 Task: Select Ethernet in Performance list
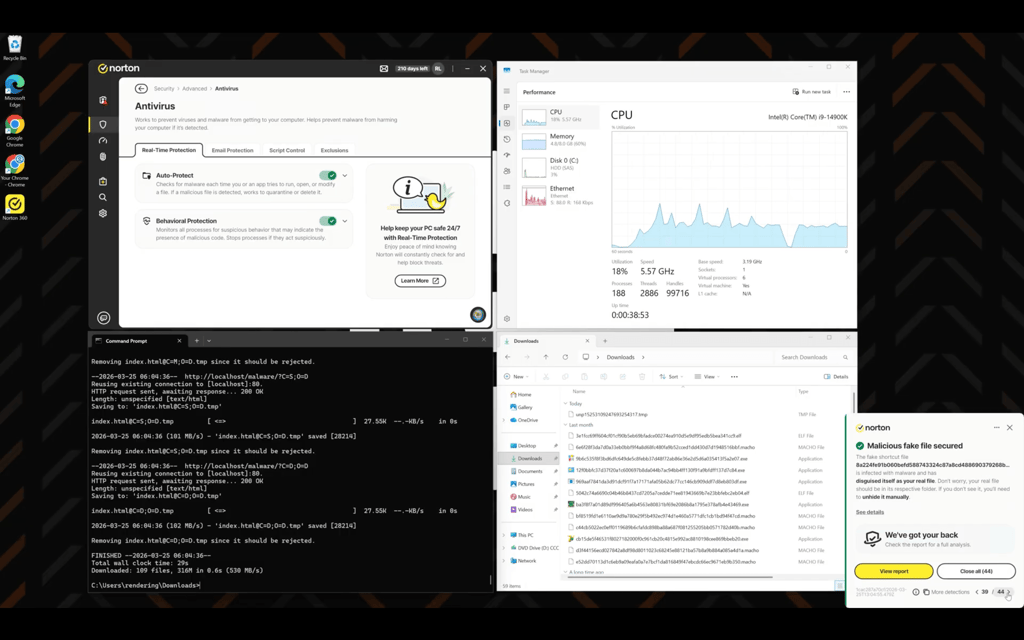click(560, 195)
